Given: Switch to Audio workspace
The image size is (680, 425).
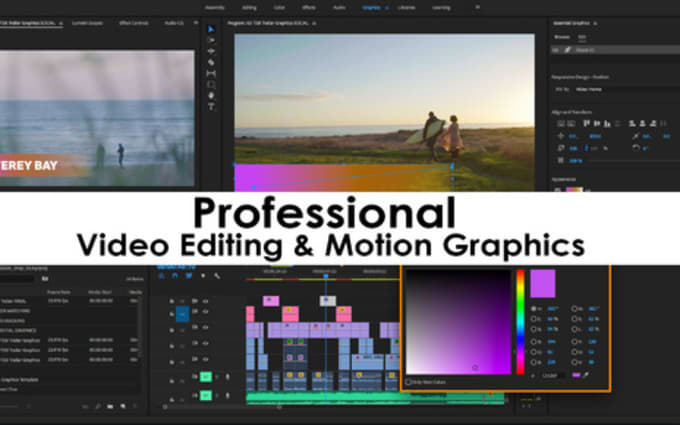Looking at the screenshot, I should tap(339, 8).
